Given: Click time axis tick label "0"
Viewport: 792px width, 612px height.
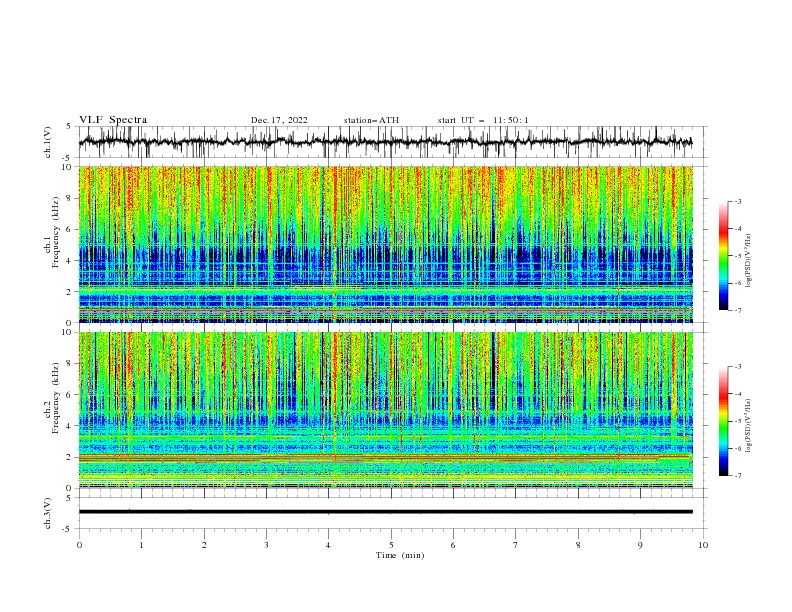Looking at the screenshot, I should tap(79, 545).
